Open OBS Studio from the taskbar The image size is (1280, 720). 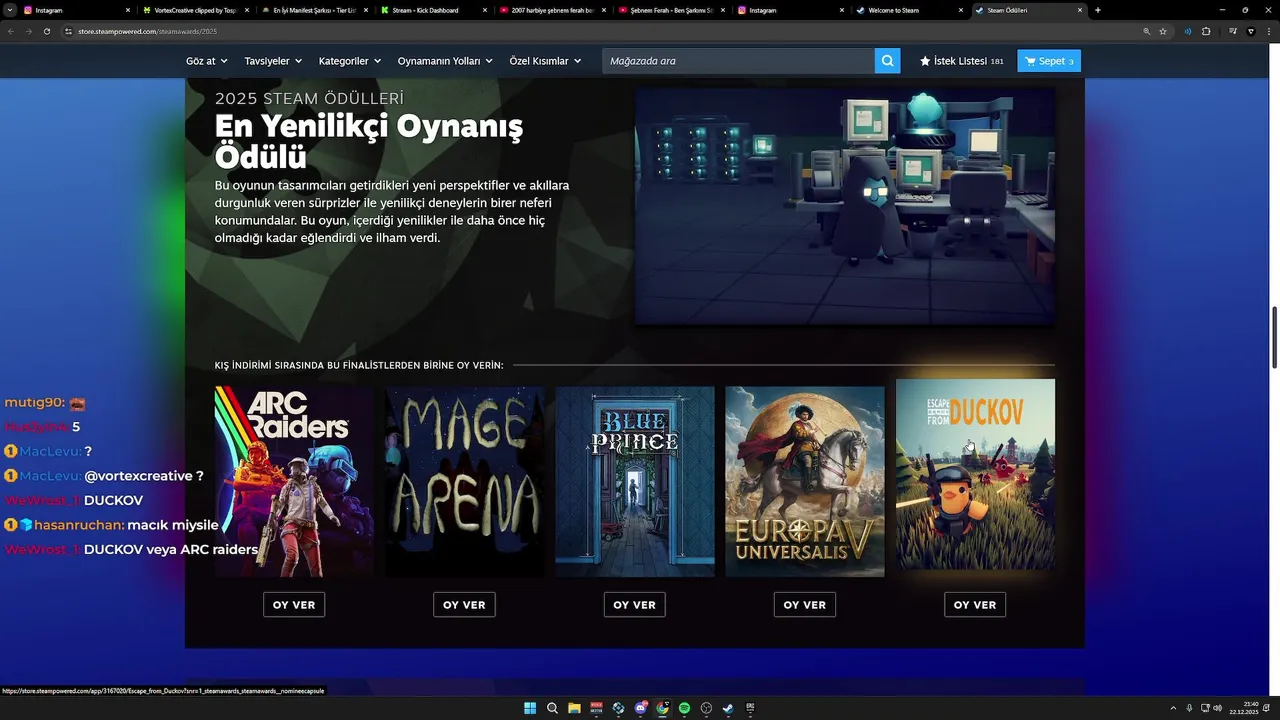click(706, 708)
